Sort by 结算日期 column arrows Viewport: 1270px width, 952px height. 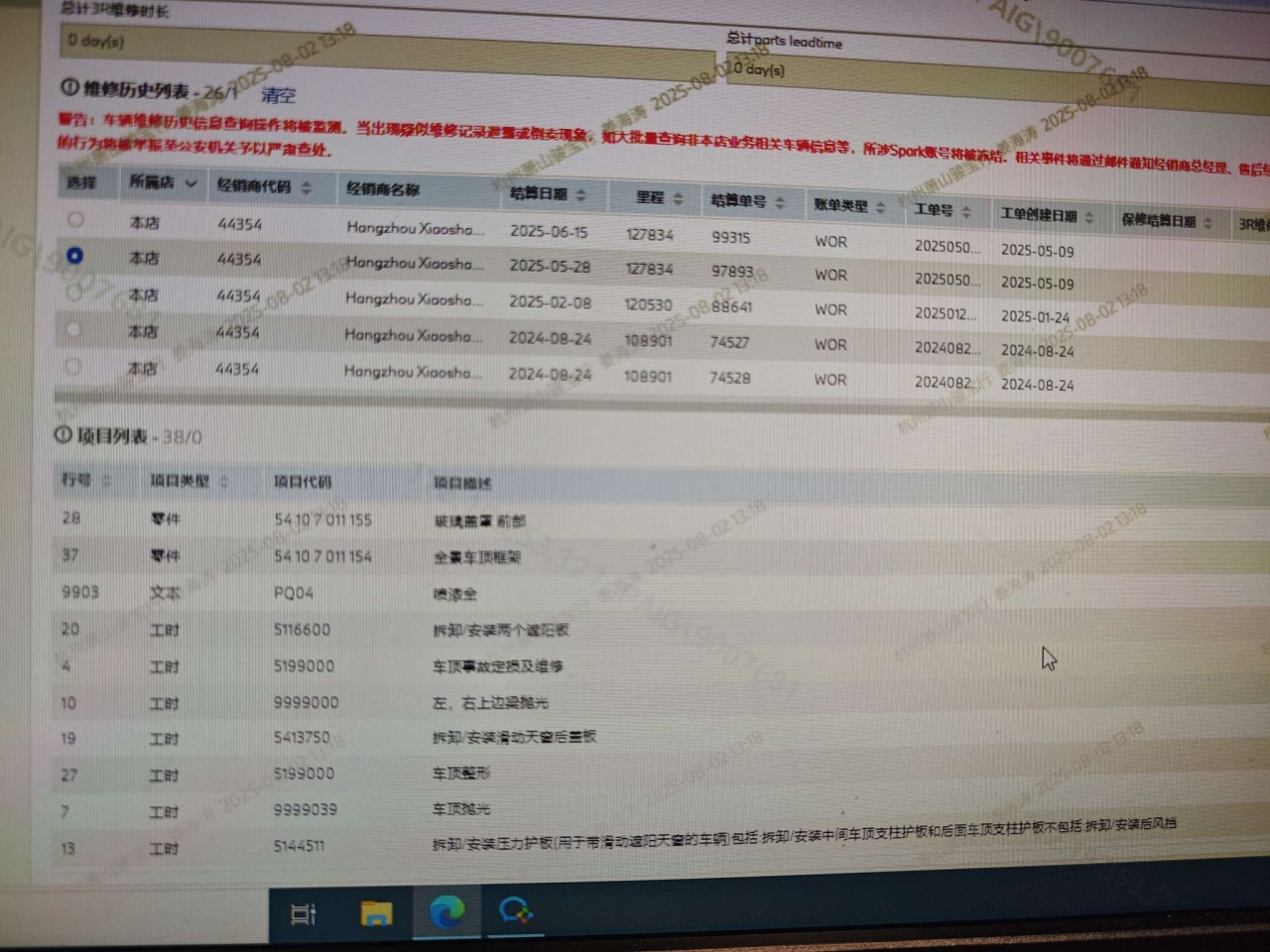(581, 194)
